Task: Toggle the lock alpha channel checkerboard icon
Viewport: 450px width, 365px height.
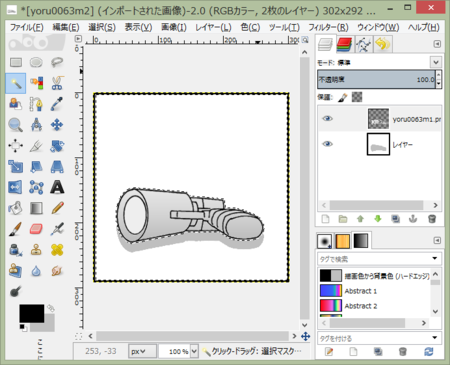Action: tap(357, 97)
